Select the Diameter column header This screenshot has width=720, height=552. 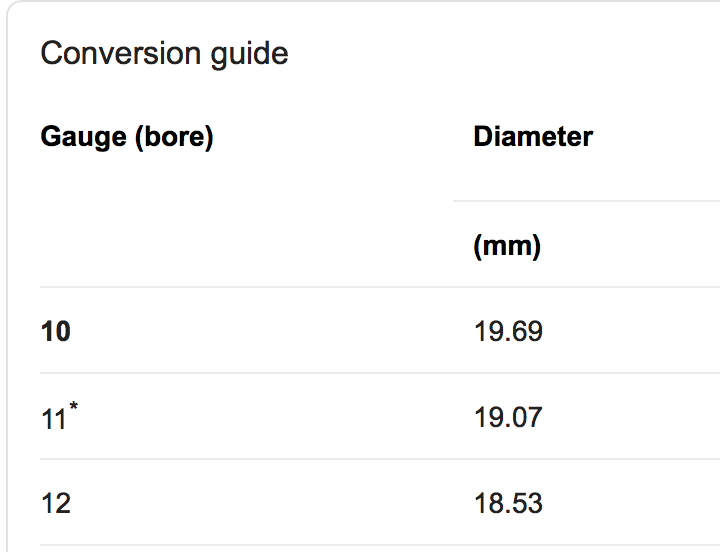(533, 137)
